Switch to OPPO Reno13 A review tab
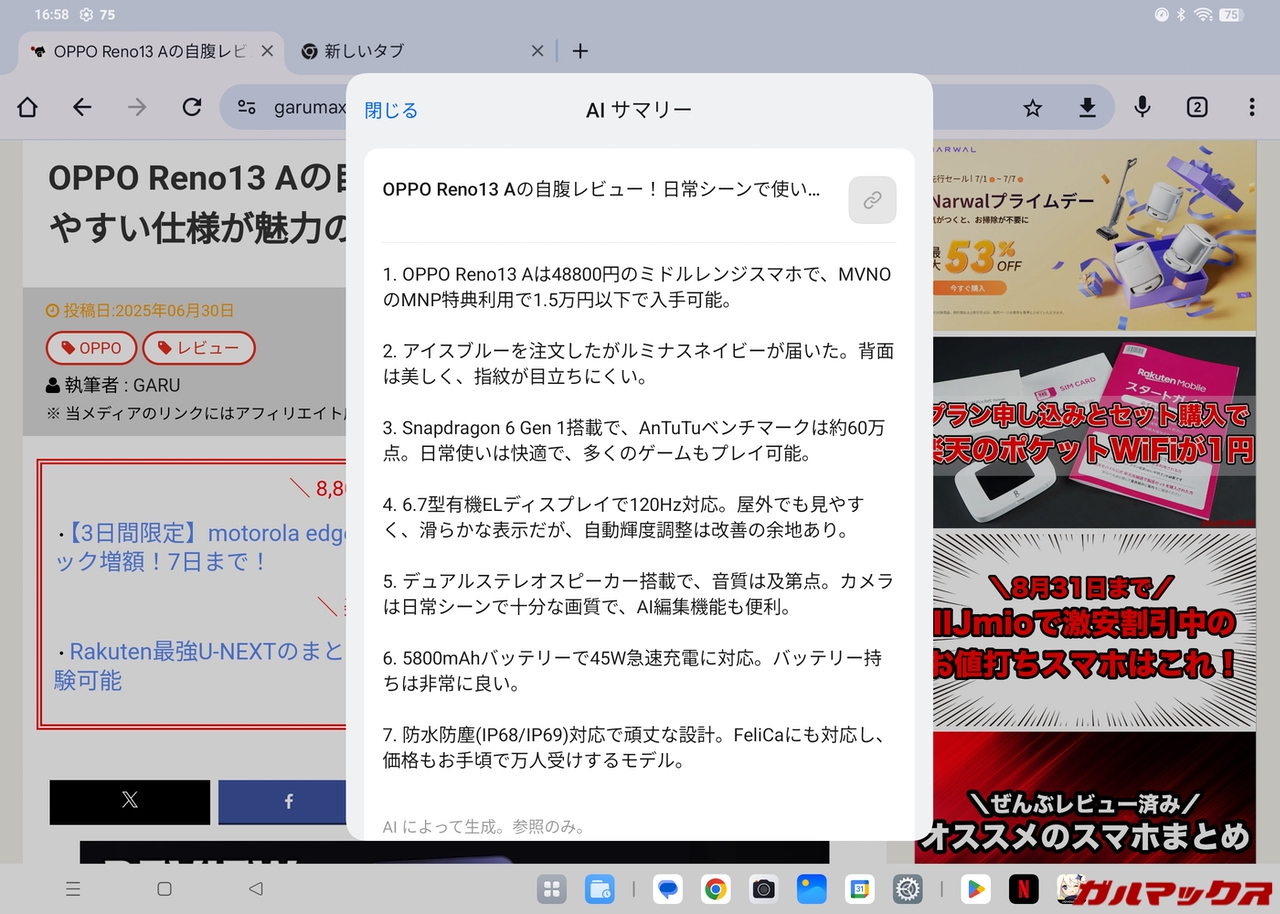 150,51
